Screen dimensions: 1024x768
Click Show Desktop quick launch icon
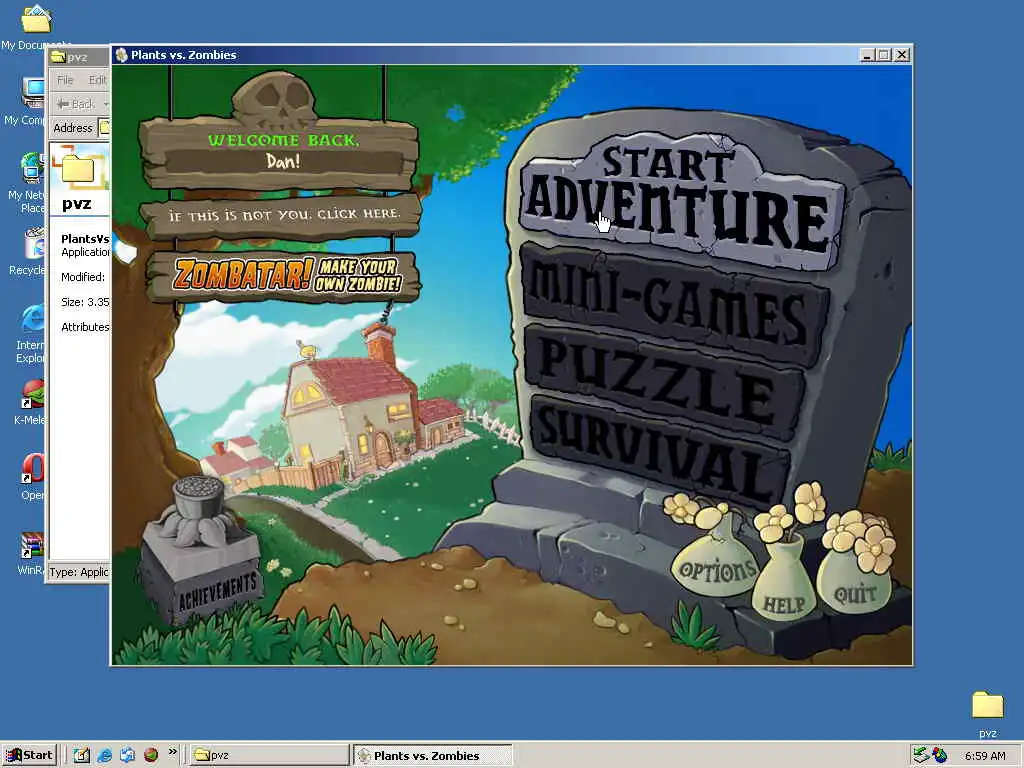coord(82,755)
